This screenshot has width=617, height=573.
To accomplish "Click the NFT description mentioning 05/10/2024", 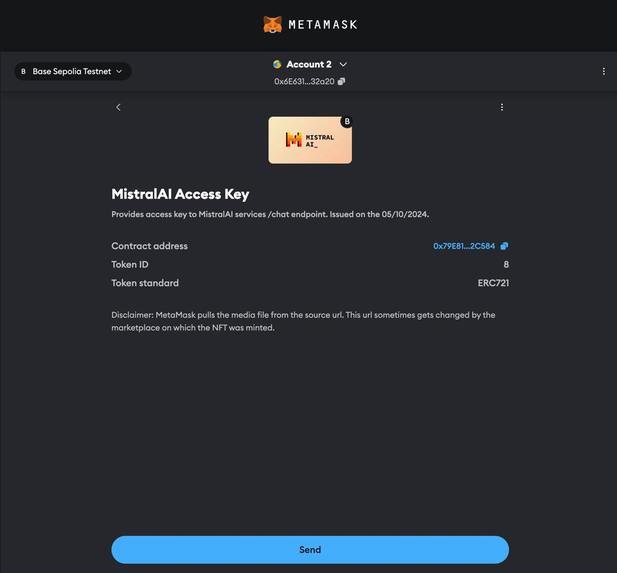I will tap(270, 214).
